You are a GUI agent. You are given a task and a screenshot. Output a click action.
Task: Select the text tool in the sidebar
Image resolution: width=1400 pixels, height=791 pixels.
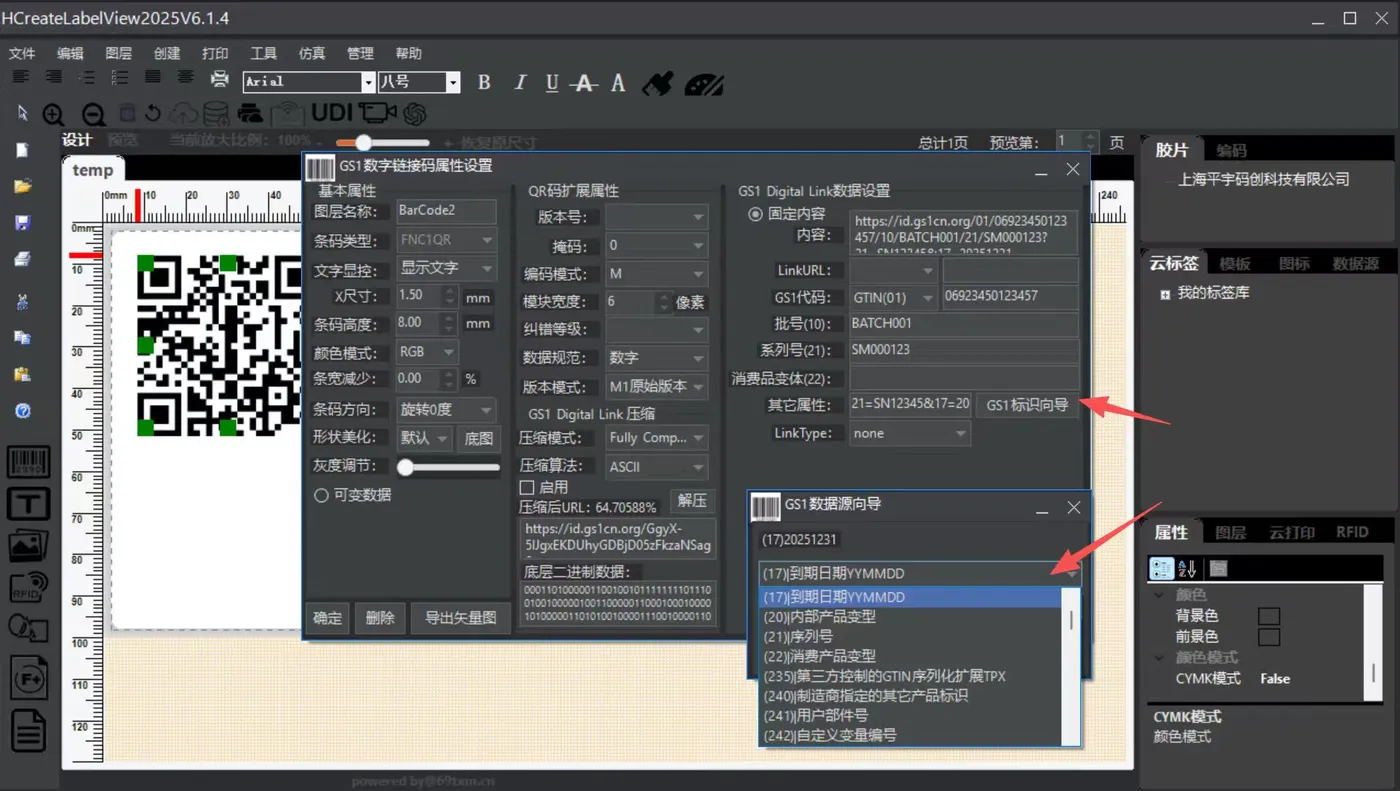pos(29,503)
